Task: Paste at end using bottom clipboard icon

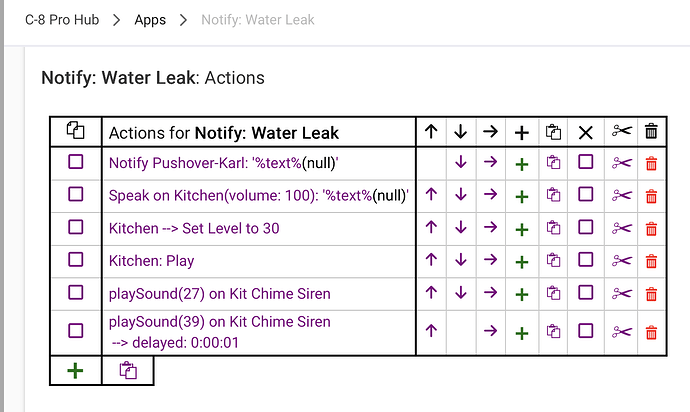Action: (128, 371)
